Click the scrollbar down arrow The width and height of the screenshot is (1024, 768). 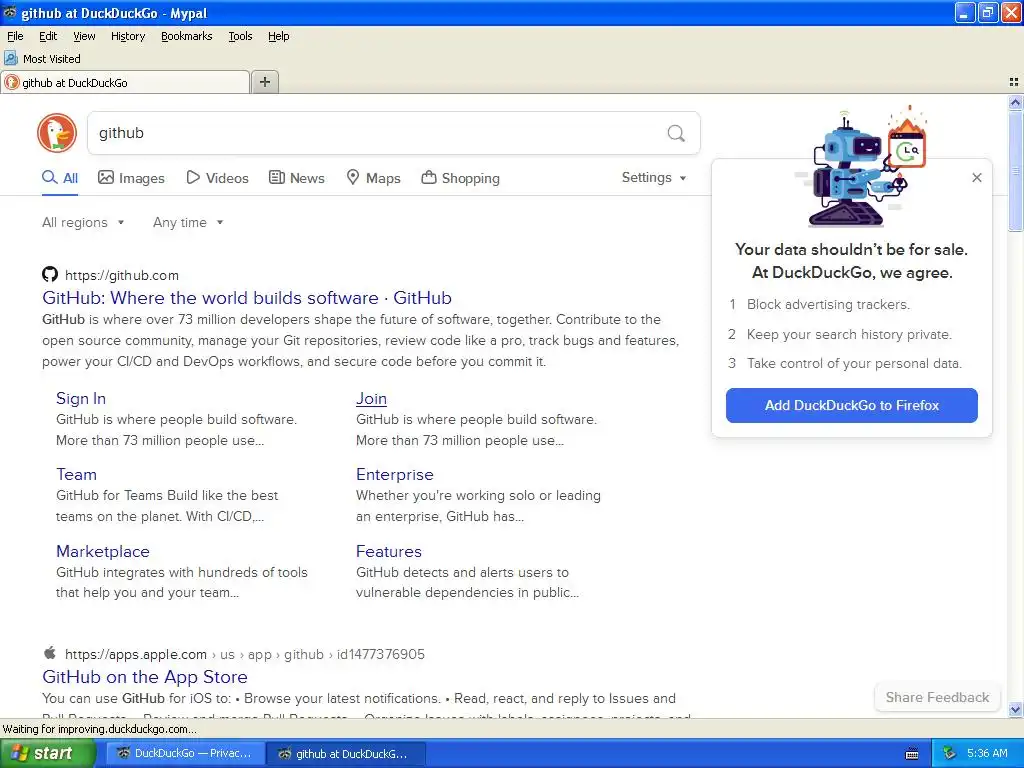(x=1015, y=709)
